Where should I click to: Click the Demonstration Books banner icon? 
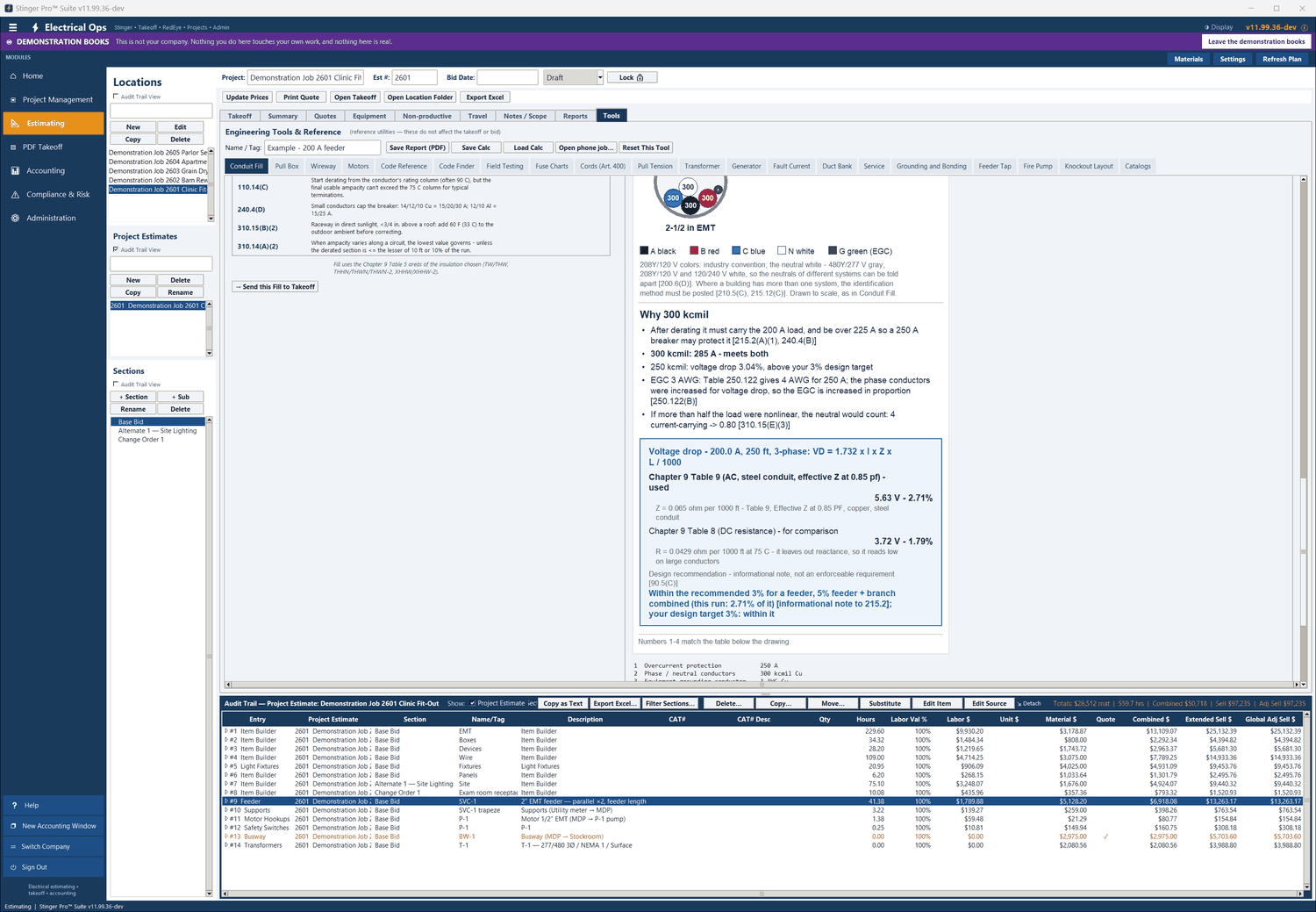(10, 42)
